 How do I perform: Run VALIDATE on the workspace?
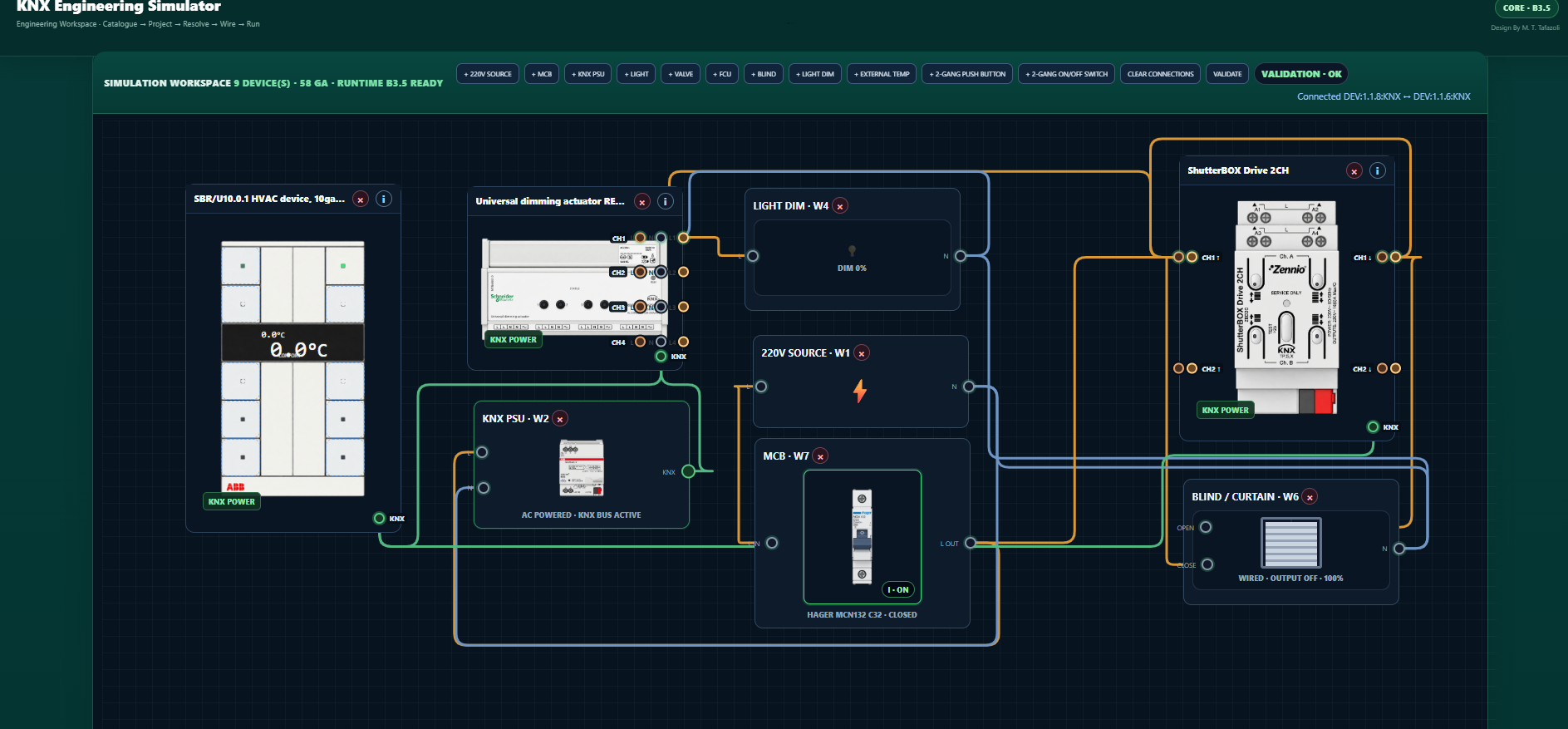point(1227,74)
